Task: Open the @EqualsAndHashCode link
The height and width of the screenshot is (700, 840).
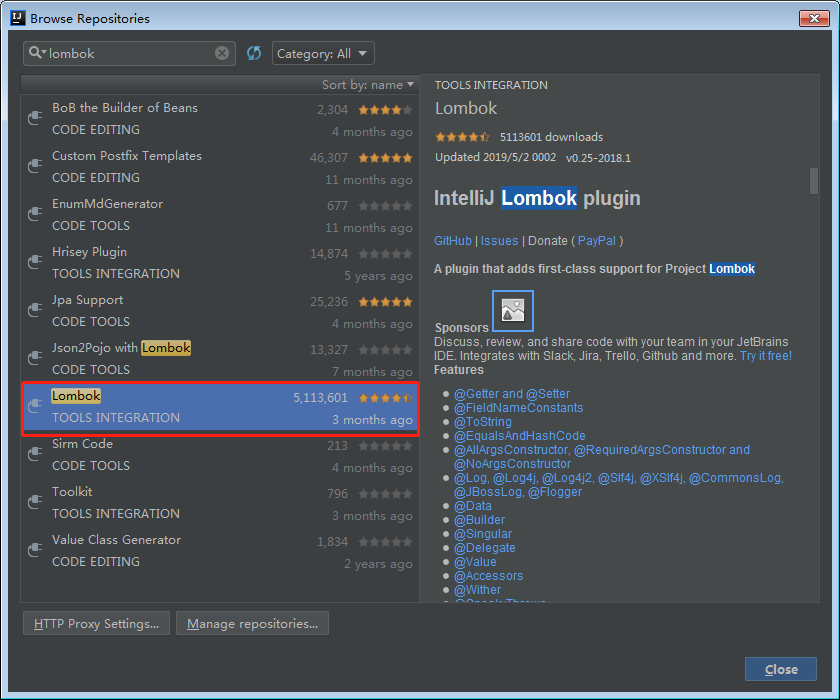Action: (520, 436)
